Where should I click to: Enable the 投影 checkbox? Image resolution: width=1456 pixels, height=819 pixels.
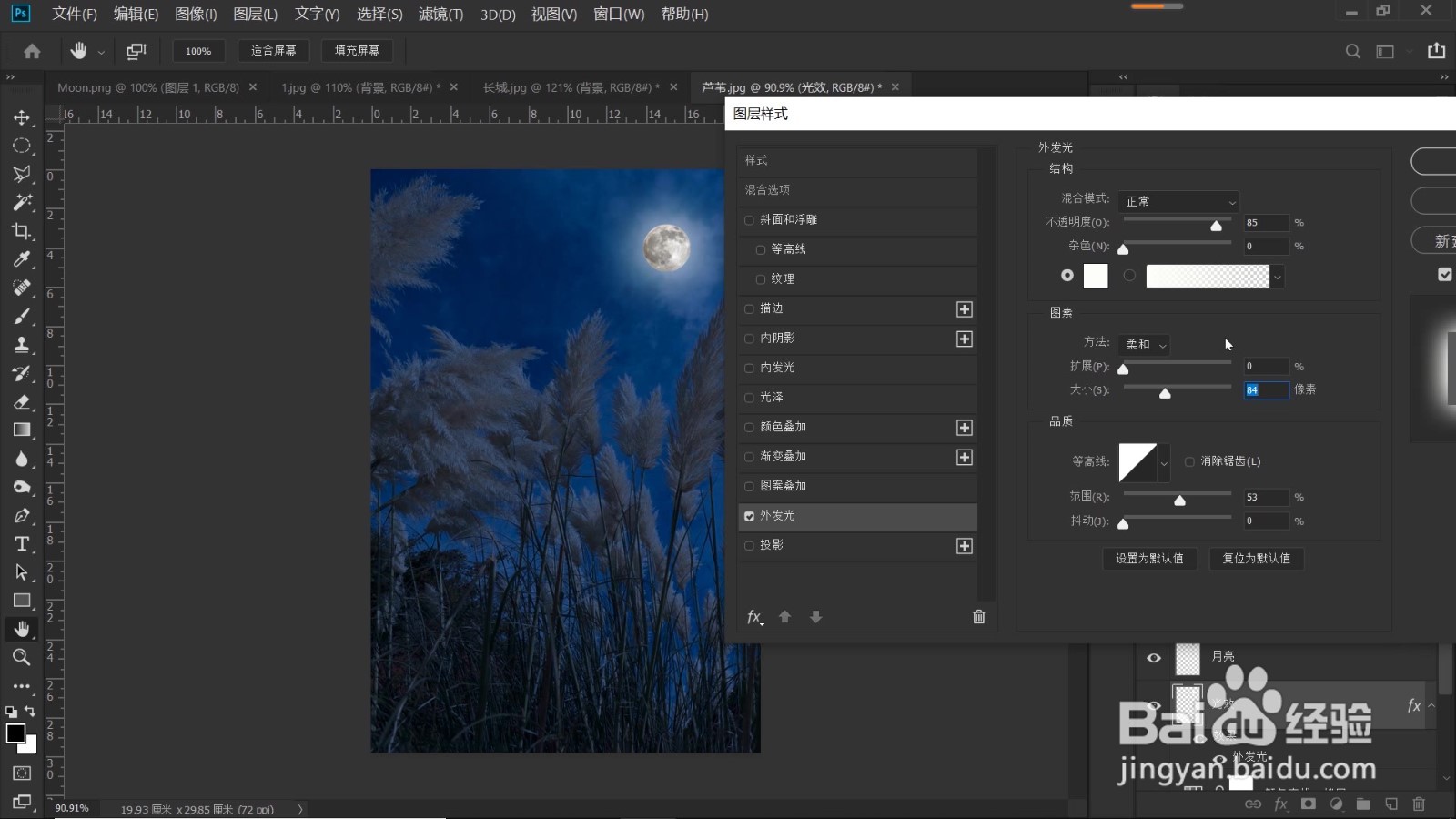click(x=749, y=546)
